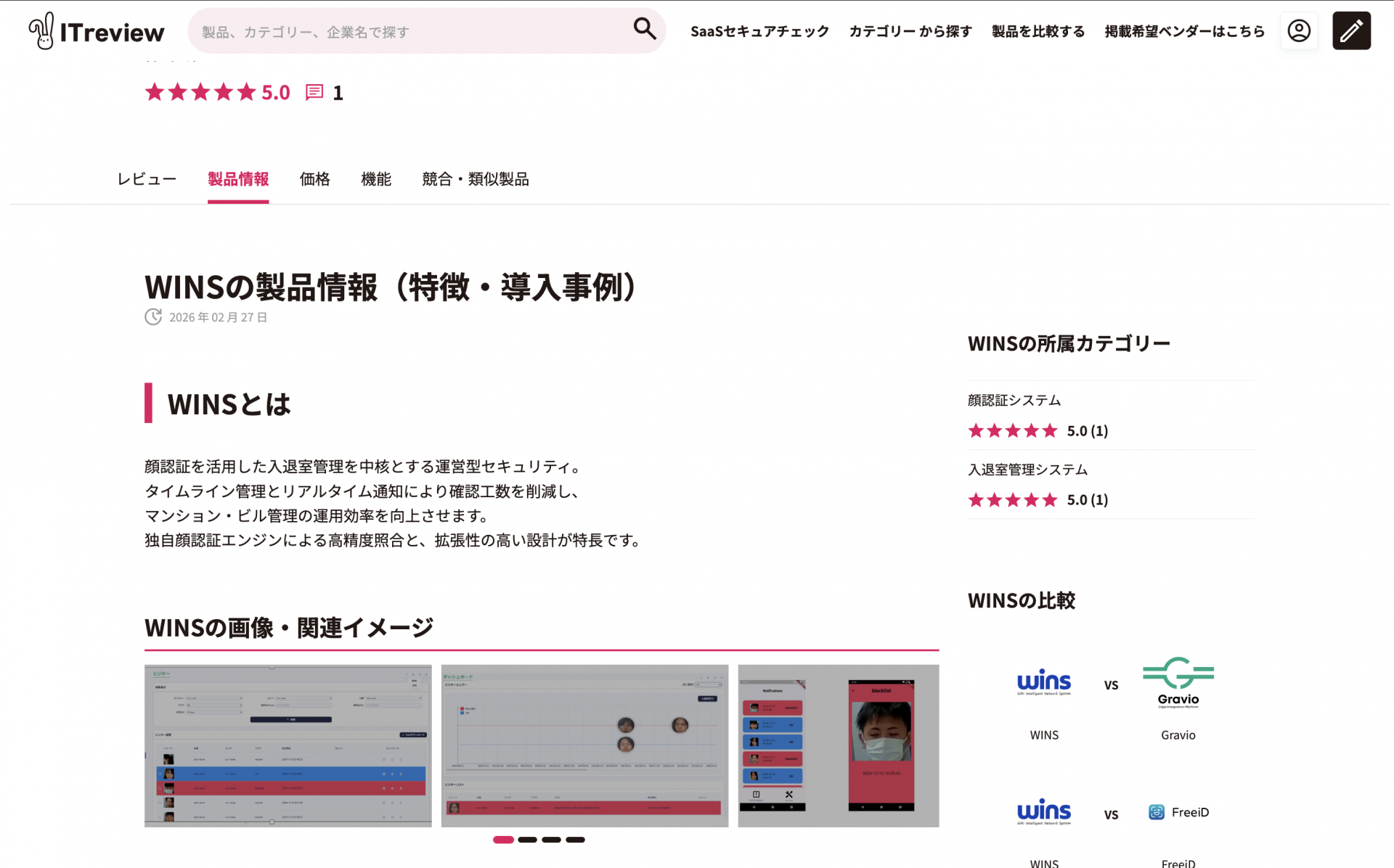
Task: Select third carousel indicator dot
Action: point(552,840)
